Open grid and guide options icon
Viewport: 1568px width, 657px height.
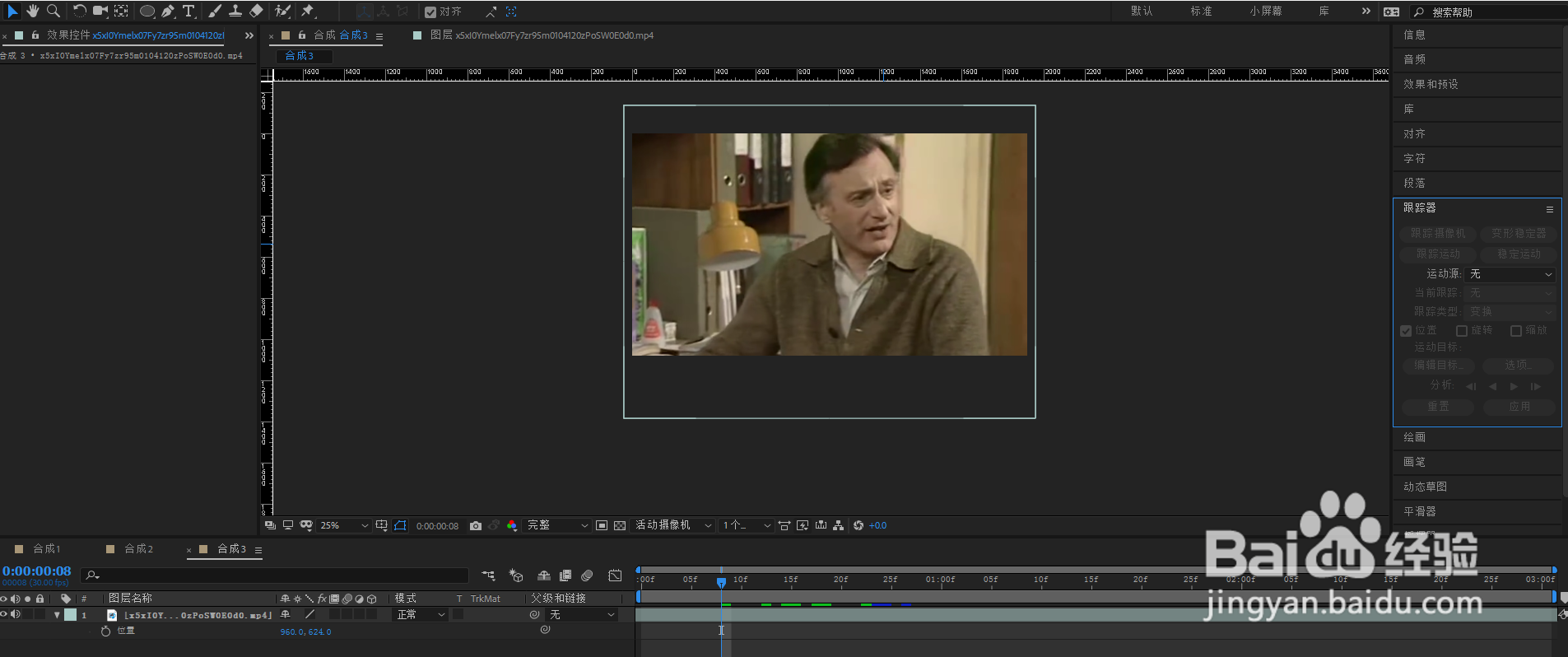click(x=382, y=525)
